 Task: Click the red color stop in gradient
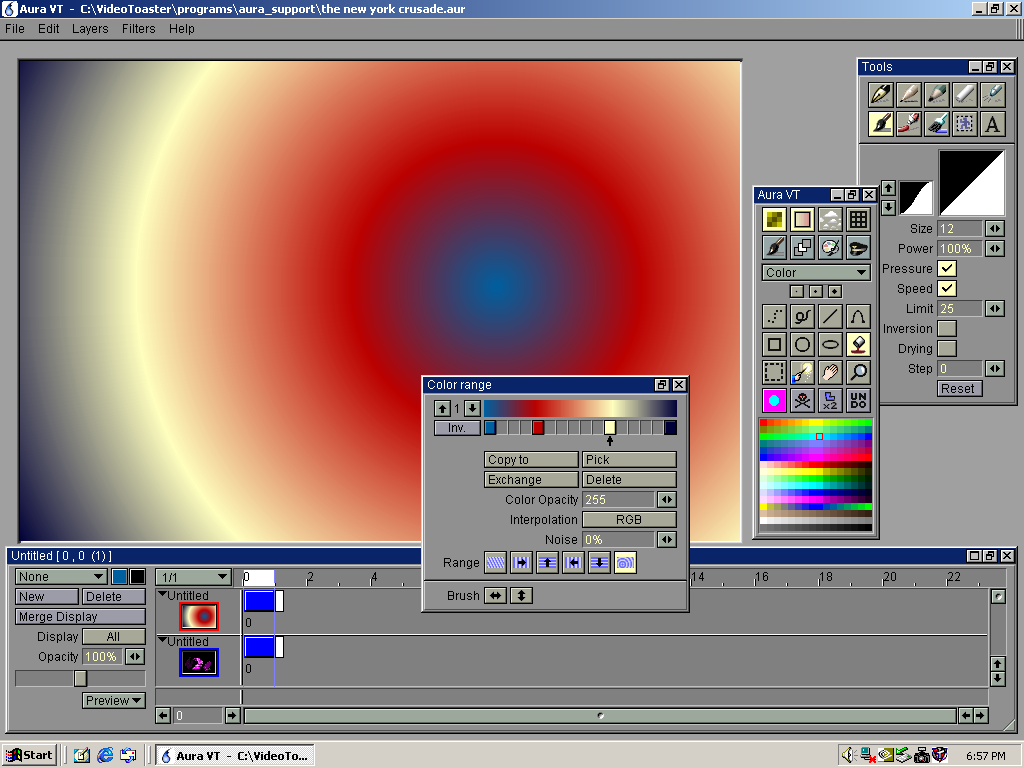(x=538, y=428)
